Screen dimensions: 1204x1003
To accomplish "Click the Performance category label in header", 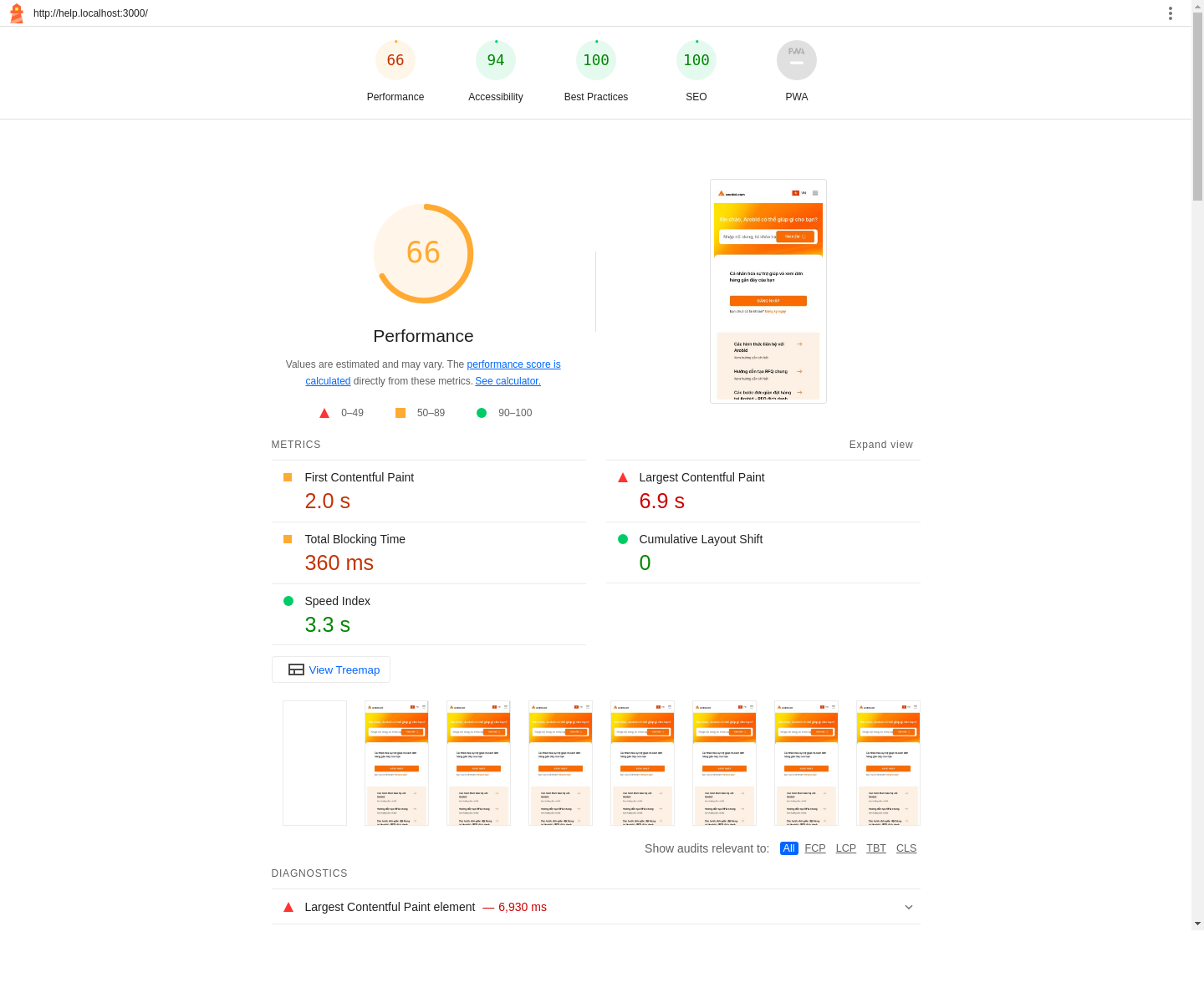I will coord(395,97).
